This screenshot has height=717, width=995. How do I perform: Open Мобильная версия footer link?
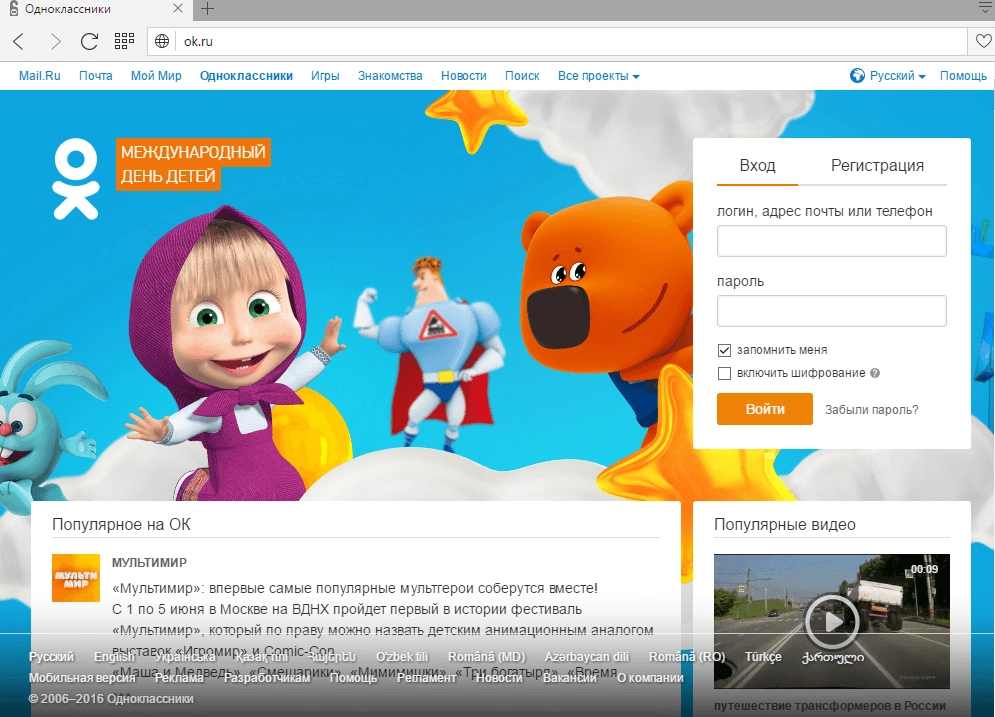[x=82, y=678]
